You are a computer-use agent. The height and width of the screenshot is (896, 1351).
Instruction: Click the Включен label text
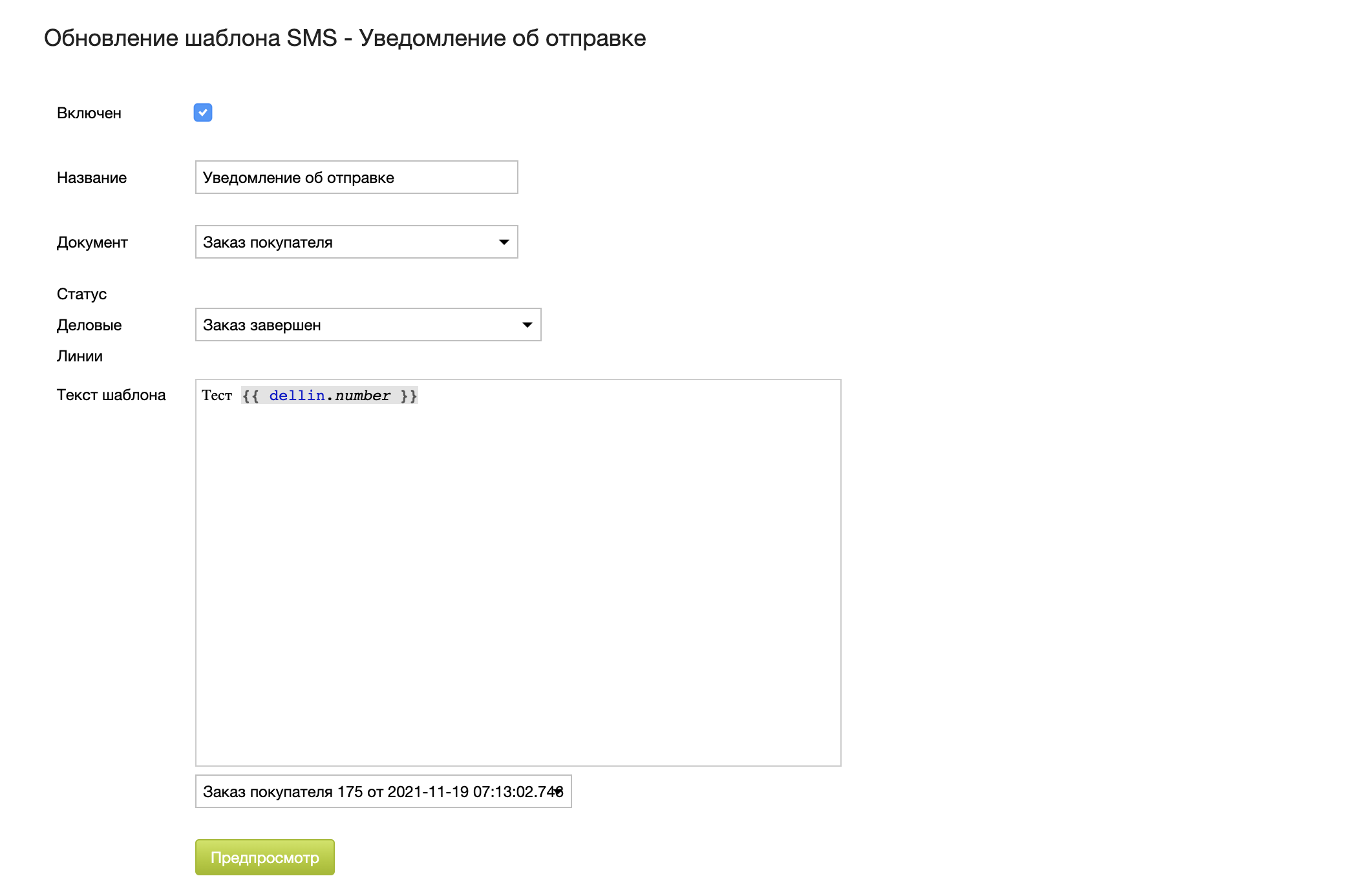(x=89, y=113)
